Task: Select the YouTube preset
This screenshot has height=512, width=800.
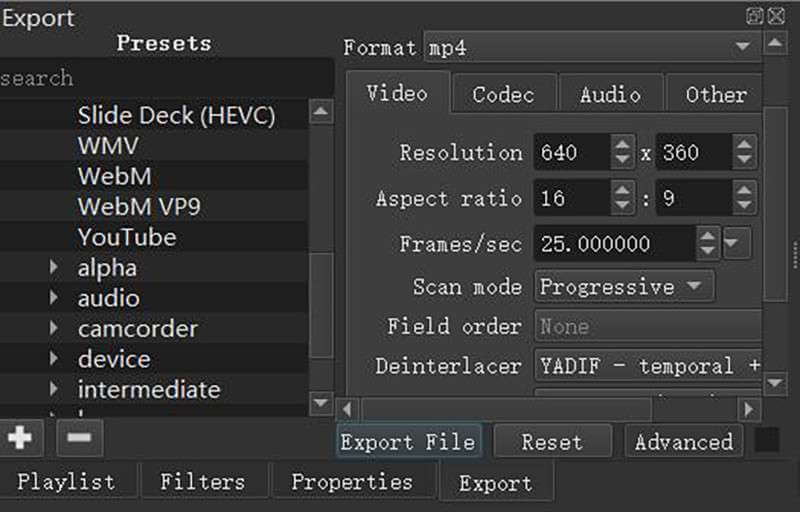Action: [x=127, y=238]
